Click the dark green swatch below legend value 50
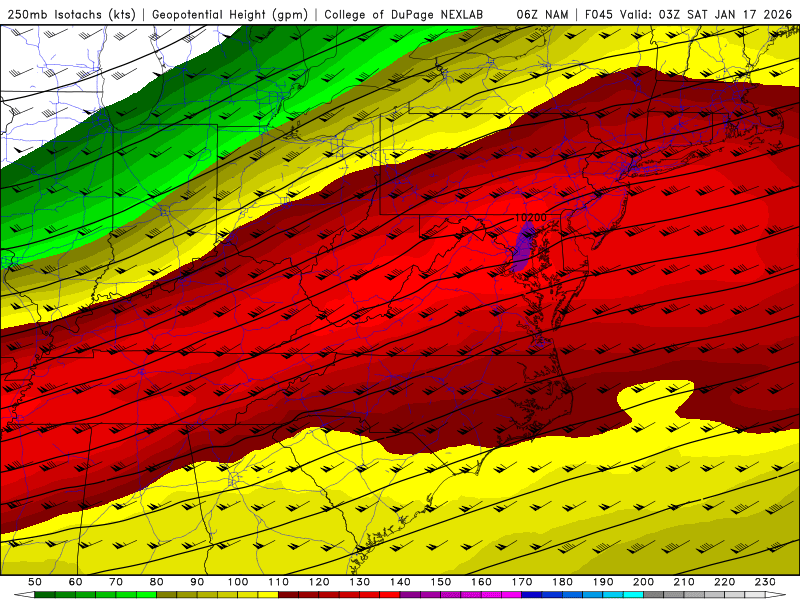This screenshot has width=800, height=600. [x=45, y=595]
